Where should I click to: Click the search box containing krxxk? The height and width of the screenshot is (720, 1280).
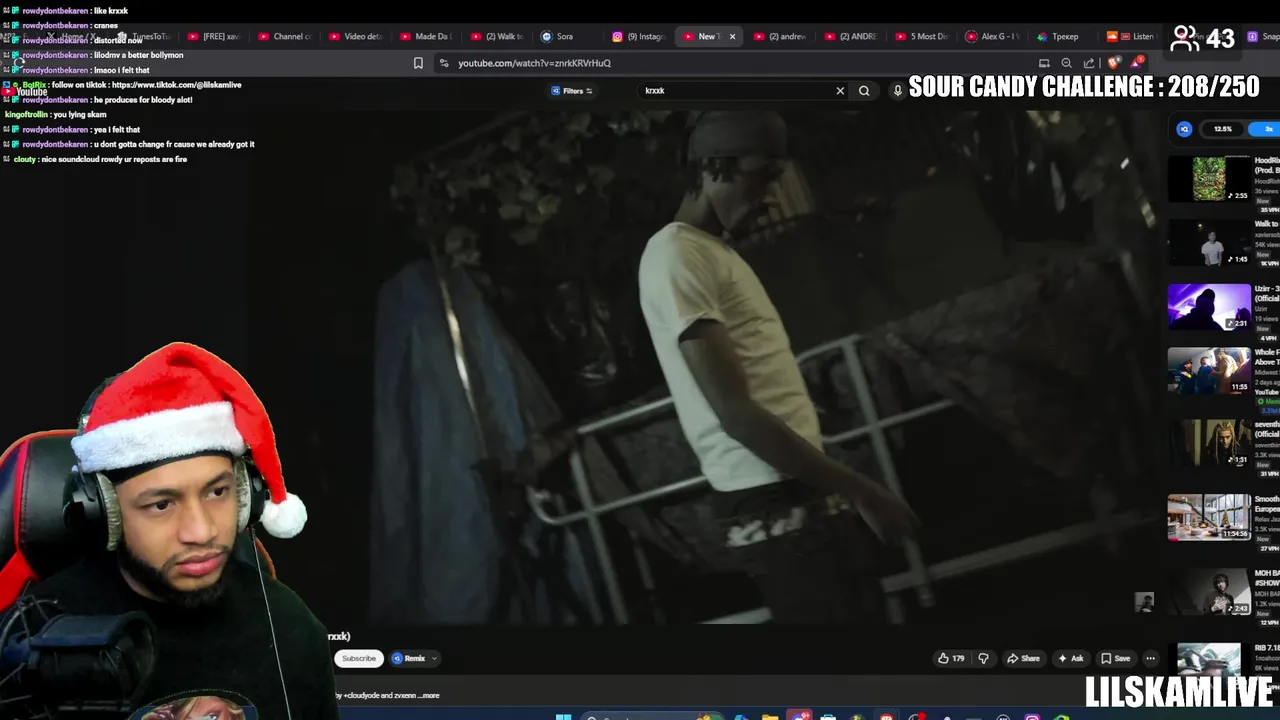(735, 91)
